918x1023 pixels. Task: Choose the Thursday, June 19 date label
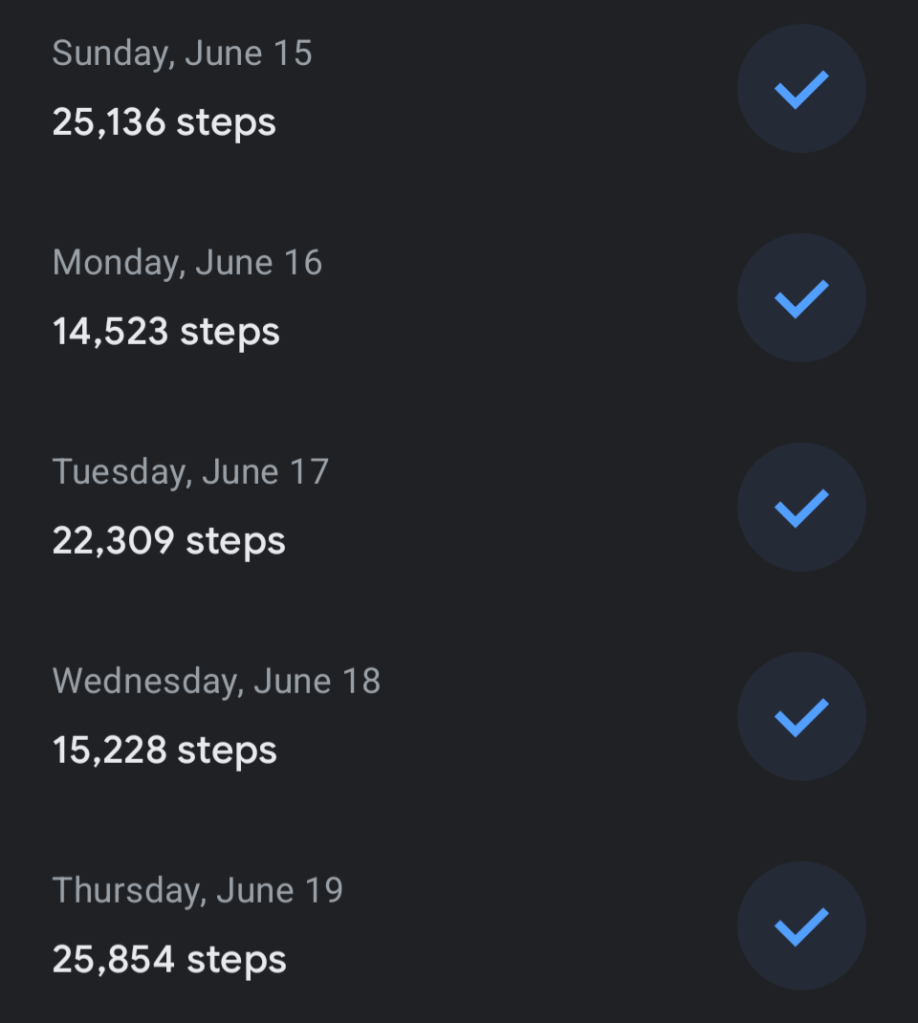click(197, 890)
